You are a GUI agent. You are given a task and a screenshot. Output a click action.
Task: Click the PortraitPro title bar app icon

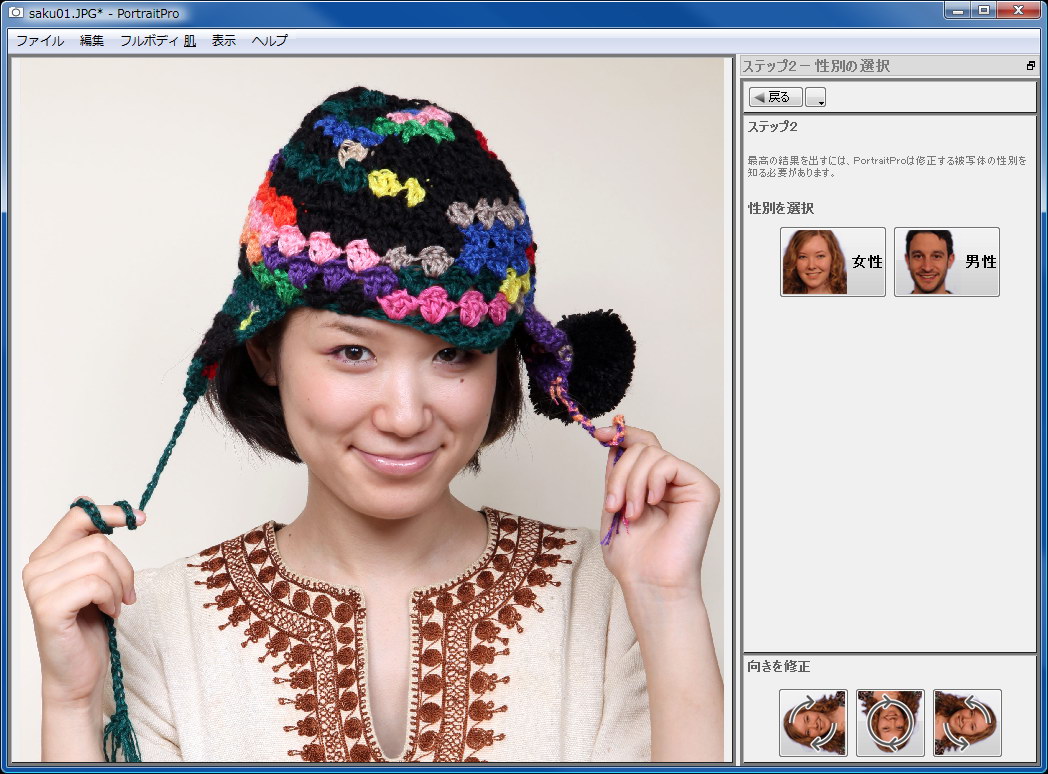tap(15, 13)
